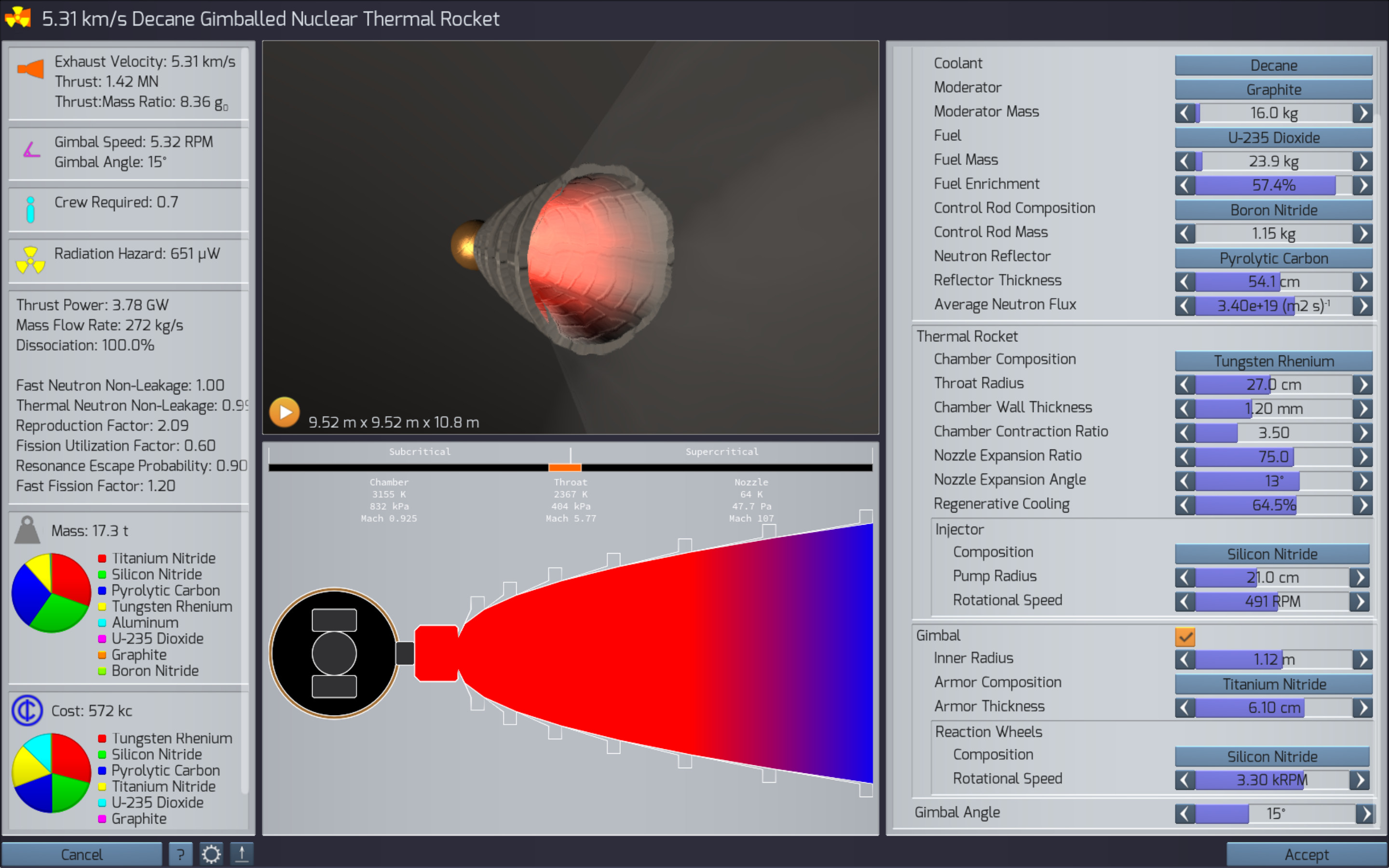
Task: Open the settings gear at bottom left
Action: point(212,854)
